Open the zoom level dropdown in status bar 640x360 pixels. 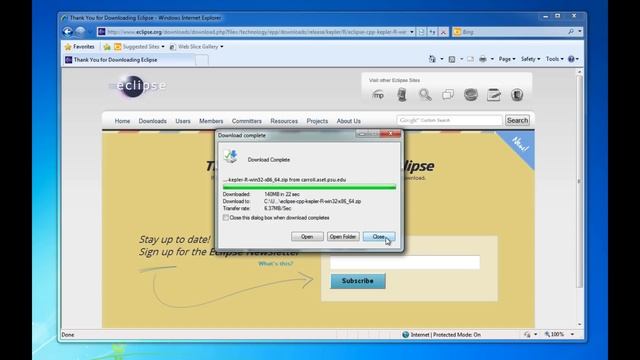pos(572,334)
